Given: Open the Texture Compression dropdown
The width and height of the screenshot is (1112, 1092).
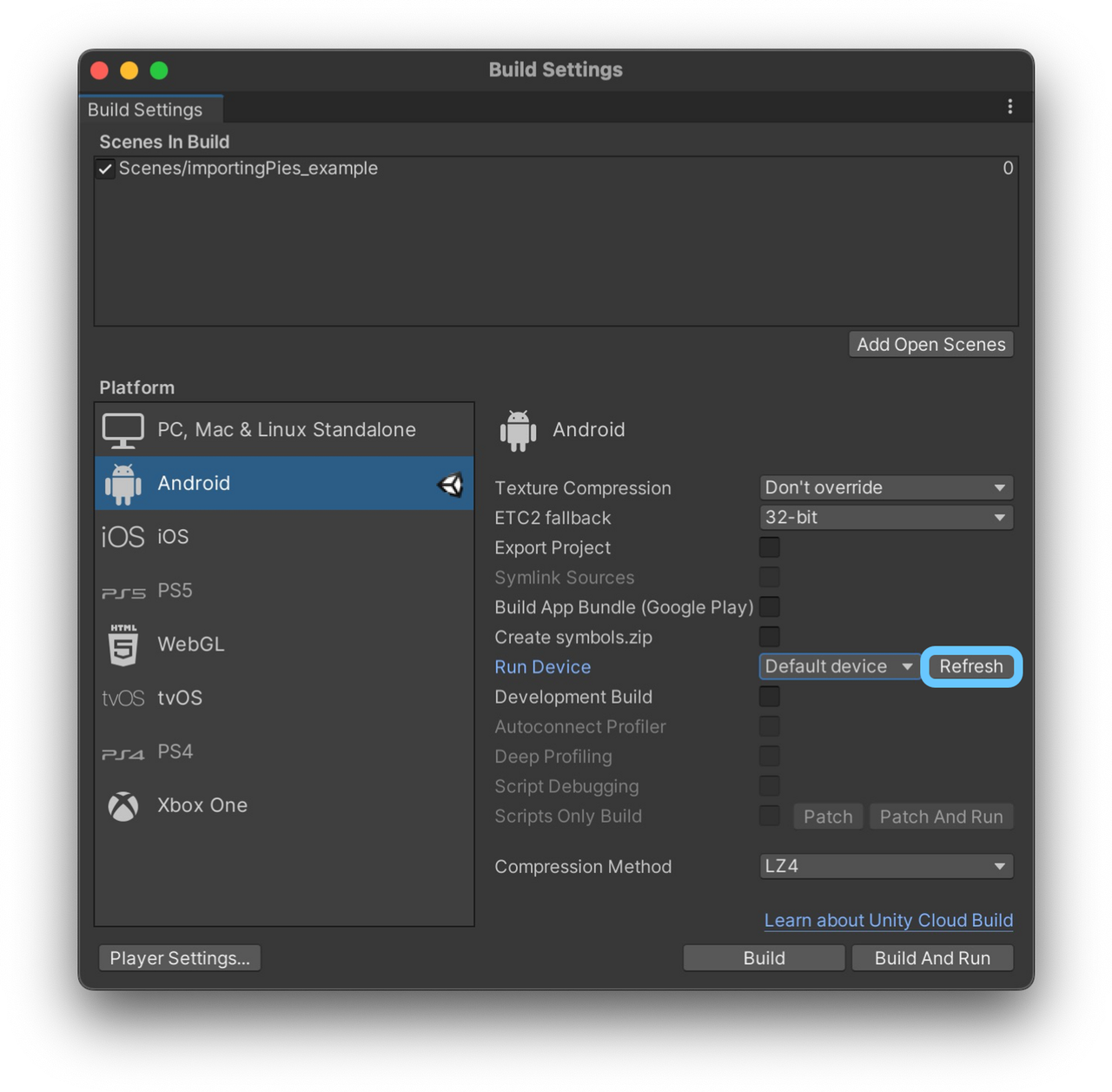Looking at the screenshot, I should pos(886,487).
